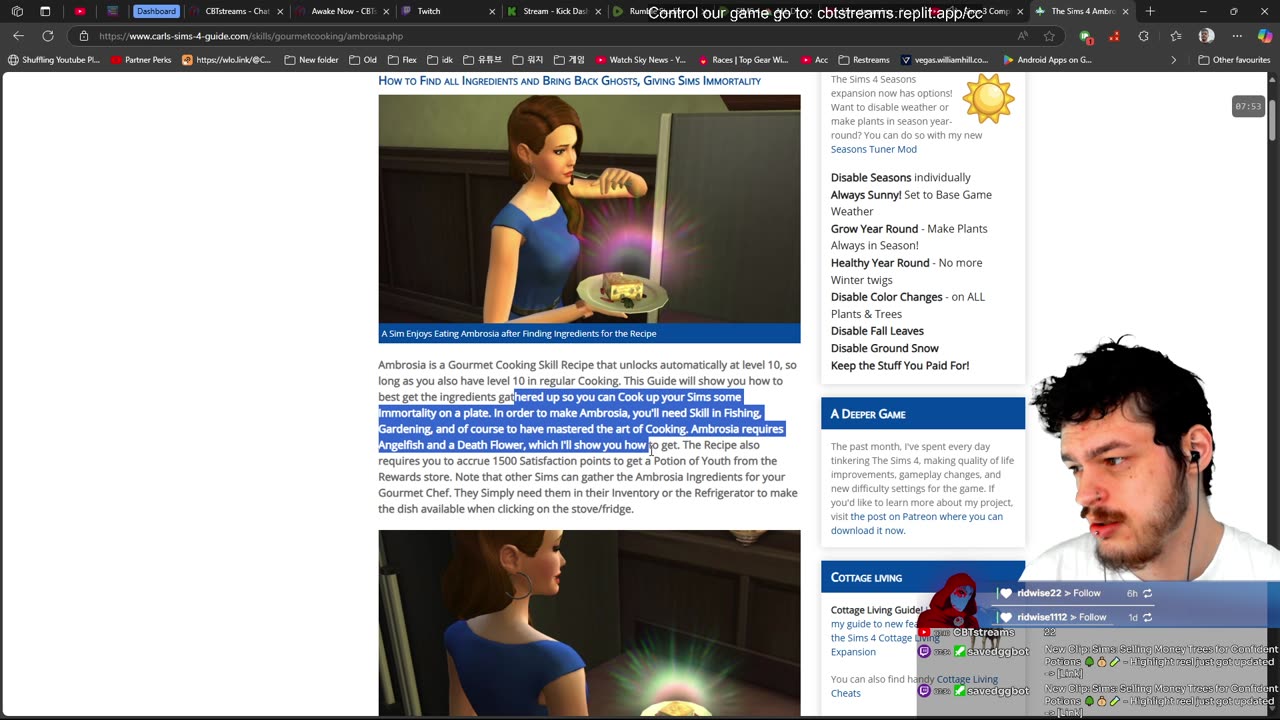The height and width of the screenshot is (720, 1280).
Task: Select the pinned YouTube tab
Action: tap(80, 11)
